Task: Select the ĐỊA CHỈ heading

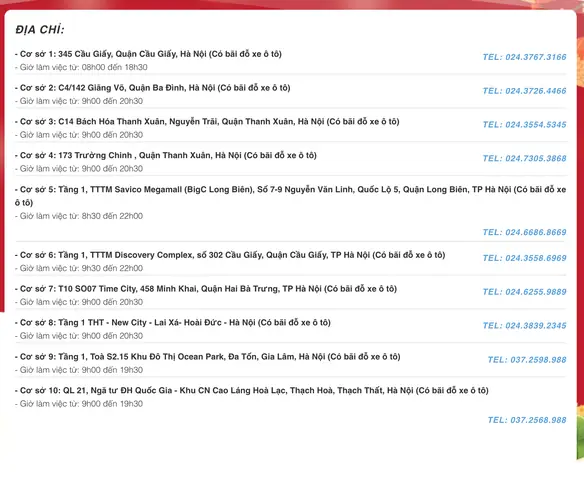Action: click(40, 29)
